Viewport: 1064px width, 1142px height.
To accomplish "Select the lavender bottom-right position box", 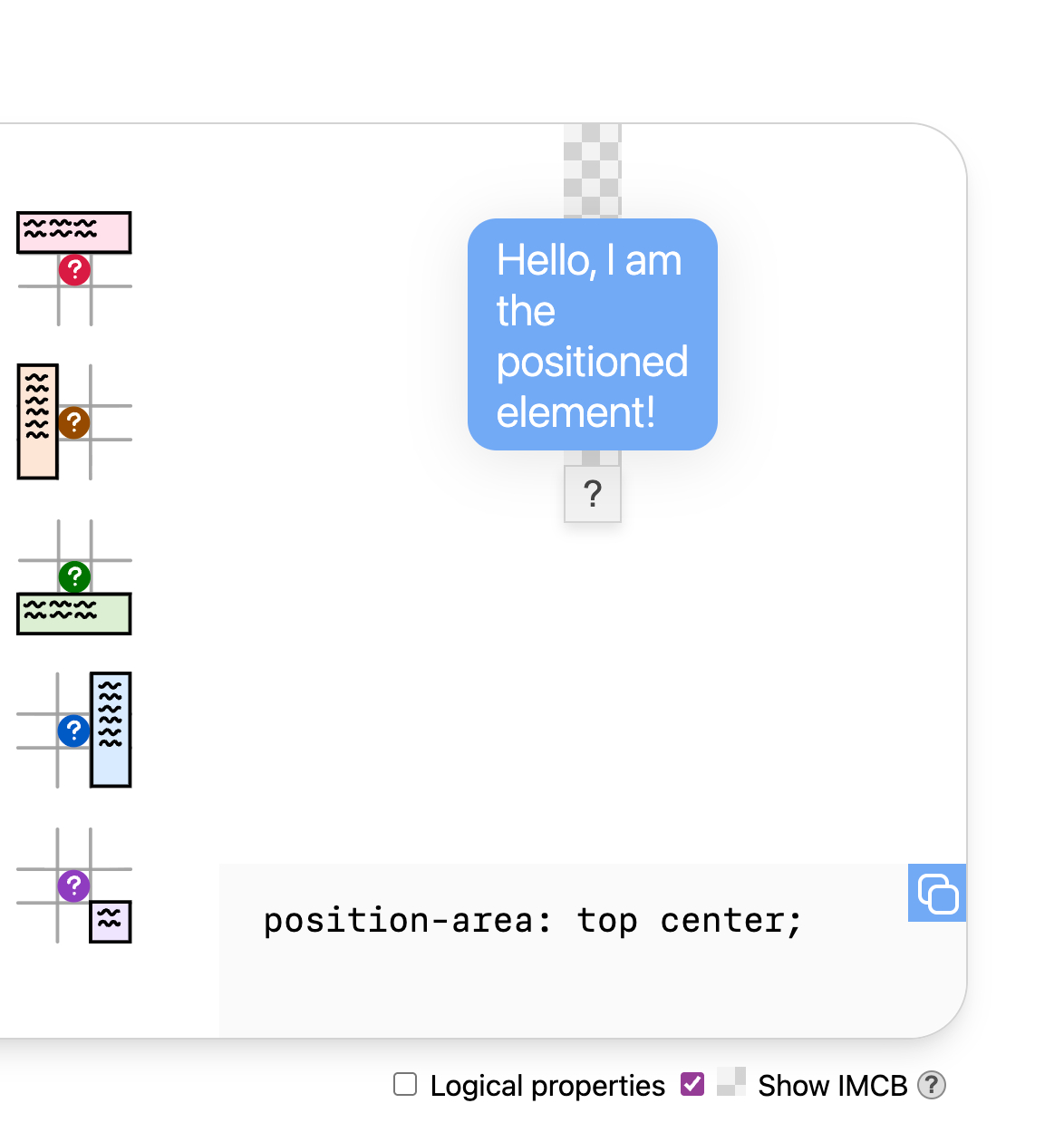I will [111, 922].
